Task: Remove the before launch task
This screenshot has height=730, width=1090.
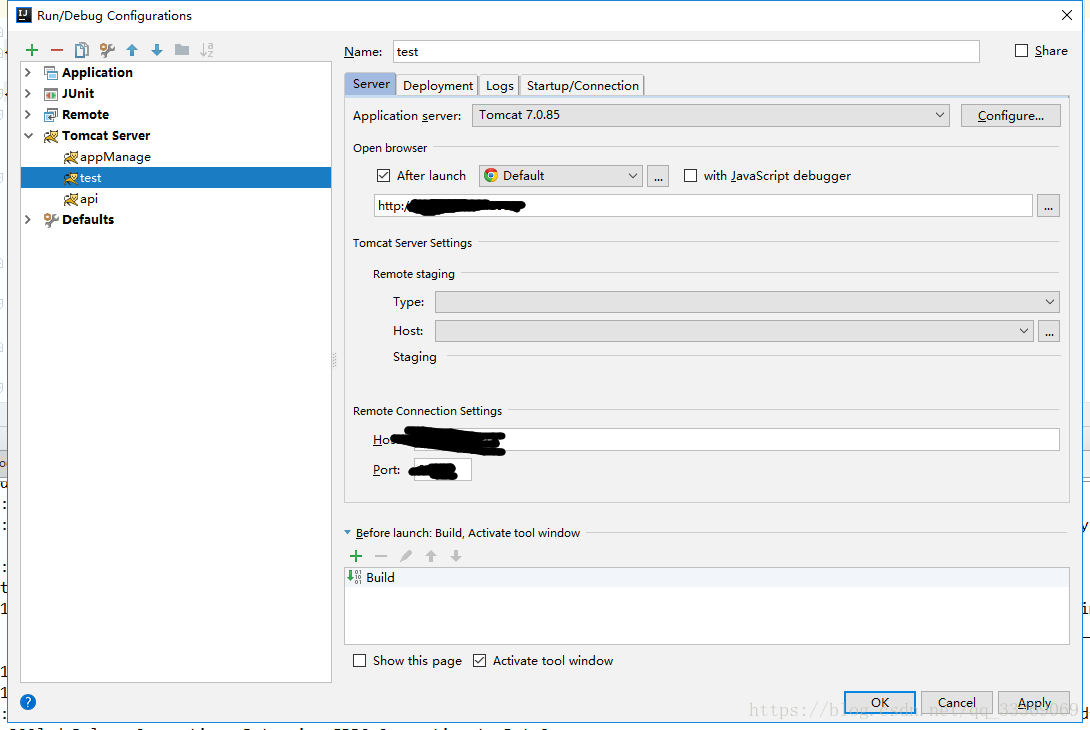Action: pyautogui.click(x=381, y=556)
